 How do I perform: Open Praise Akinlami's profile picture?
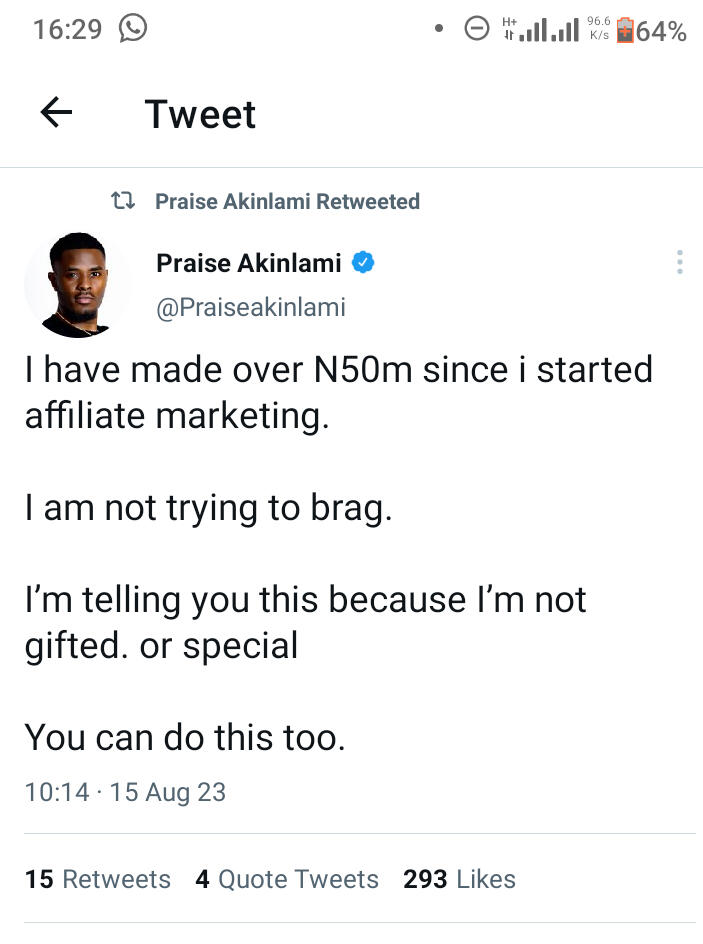(x=77, y=285)
